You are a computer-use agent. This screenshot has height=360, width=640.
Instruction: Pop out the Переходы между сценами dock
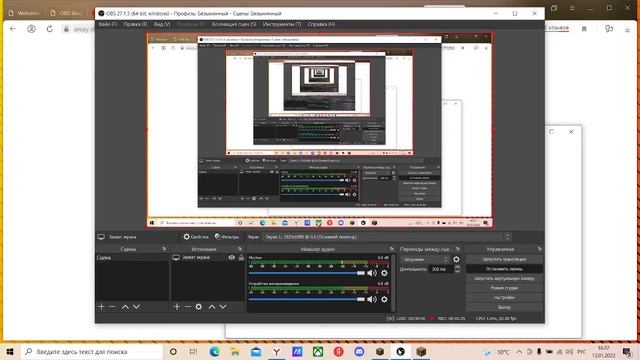(x=458, y=249)
